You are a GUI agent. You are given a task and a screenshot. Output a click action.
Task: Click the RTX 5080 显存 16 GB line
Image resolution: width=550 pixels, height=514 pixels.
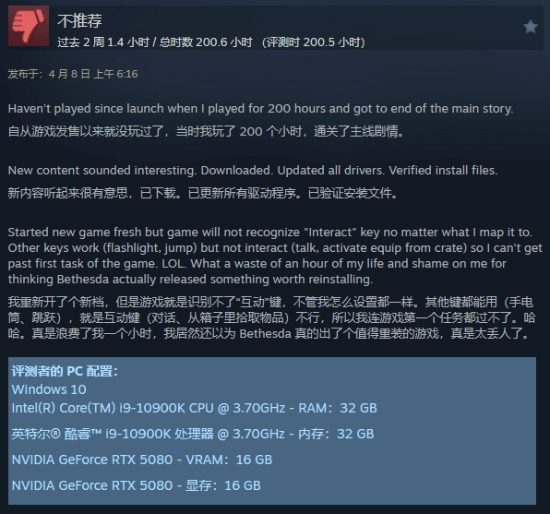(136, 486)
